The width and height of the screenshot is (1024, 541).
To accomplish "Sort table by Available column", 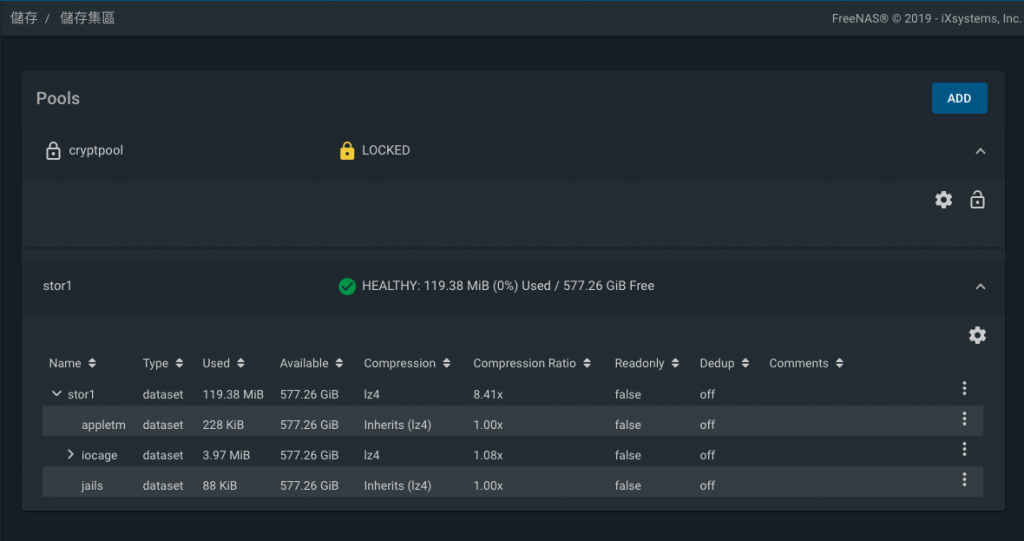I will click(312, 363).
